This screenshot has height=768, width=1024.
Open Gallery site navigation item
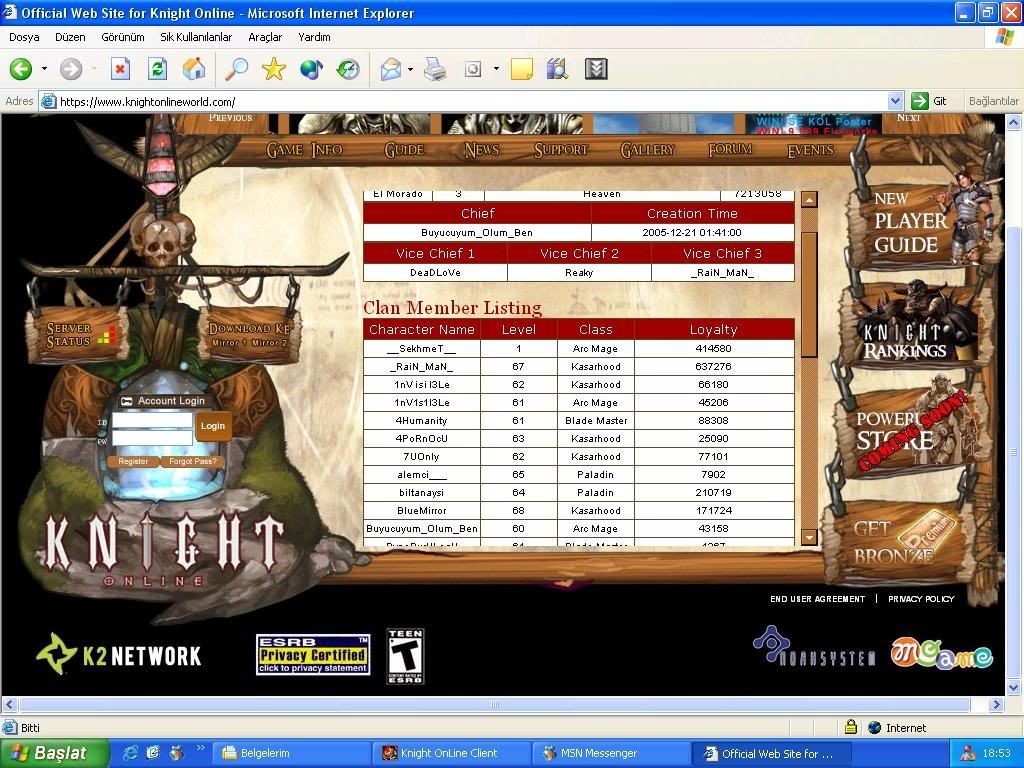pos(647,150)
